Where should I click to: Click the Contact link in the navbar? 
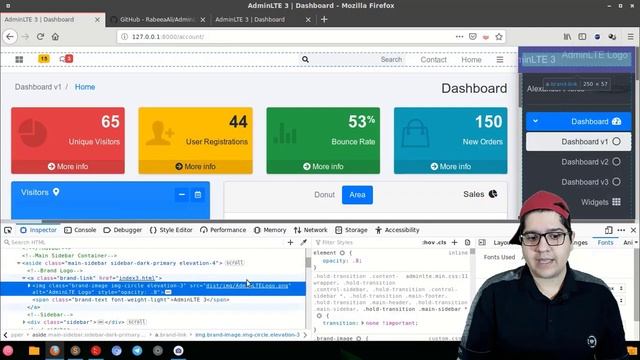(x=433, y=60)
